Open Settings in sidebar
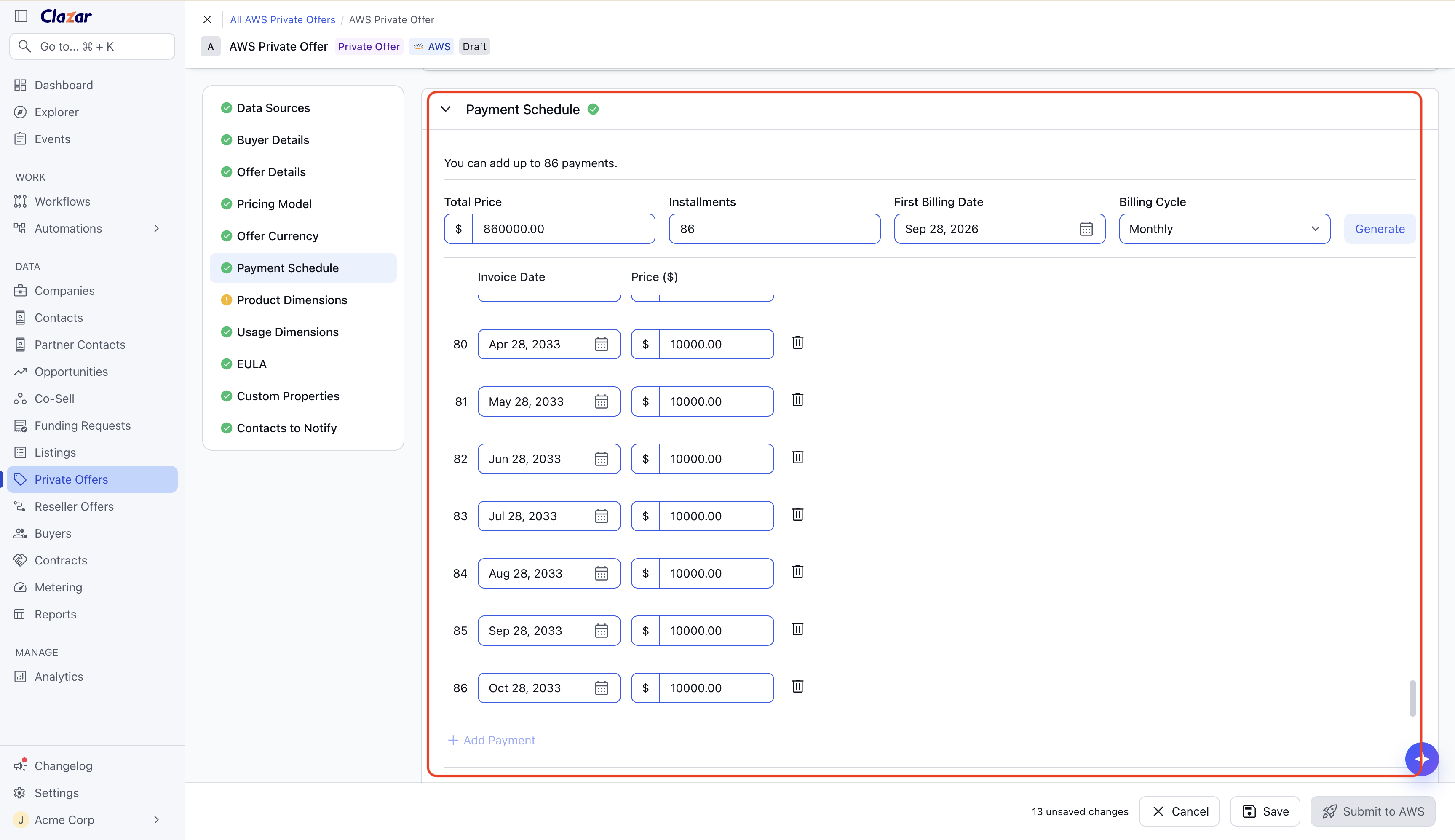Screen dimensions: 1455x840 coord(92,793)
